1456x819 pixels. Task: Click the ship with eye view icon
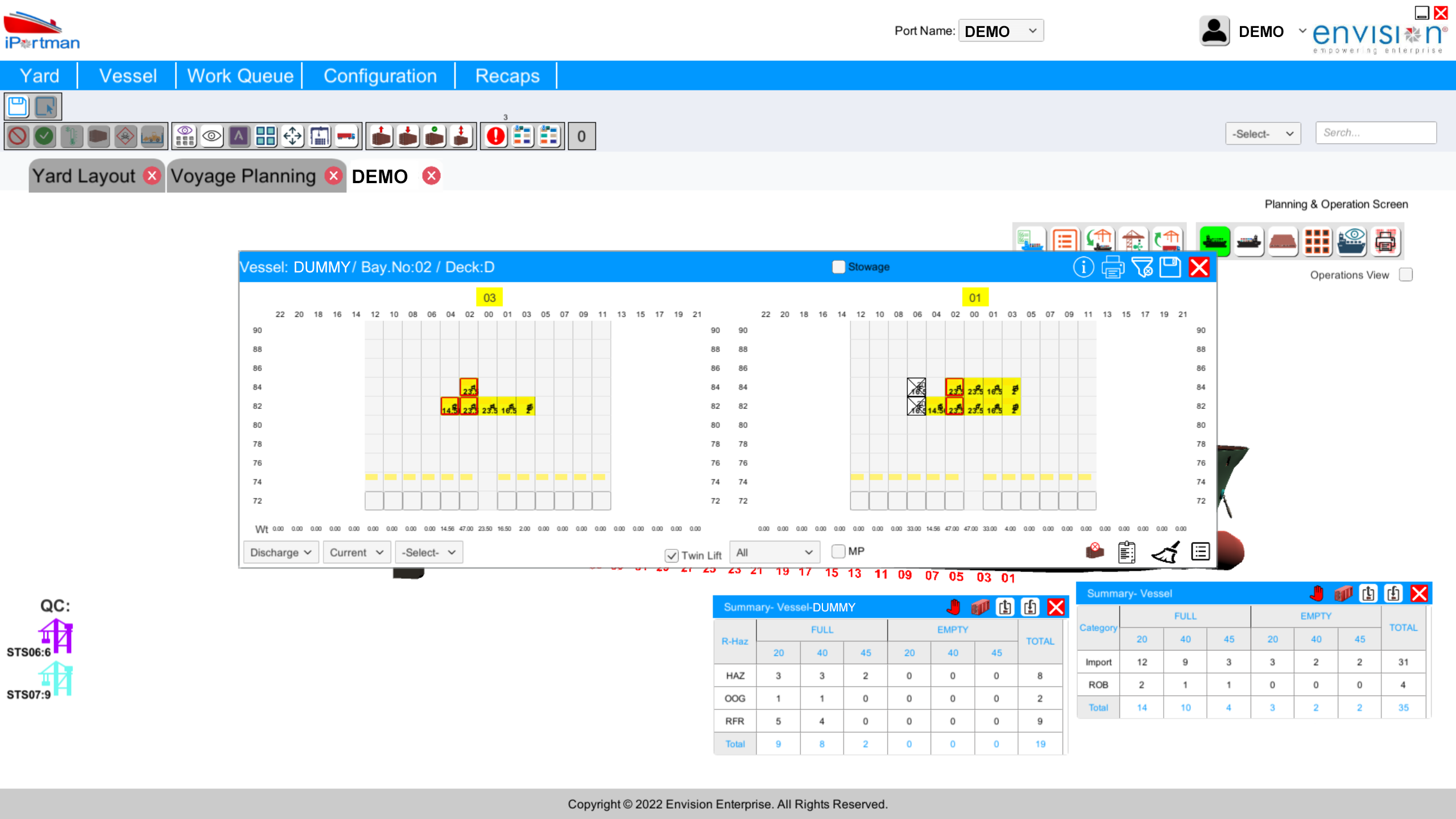point(1351,241)
